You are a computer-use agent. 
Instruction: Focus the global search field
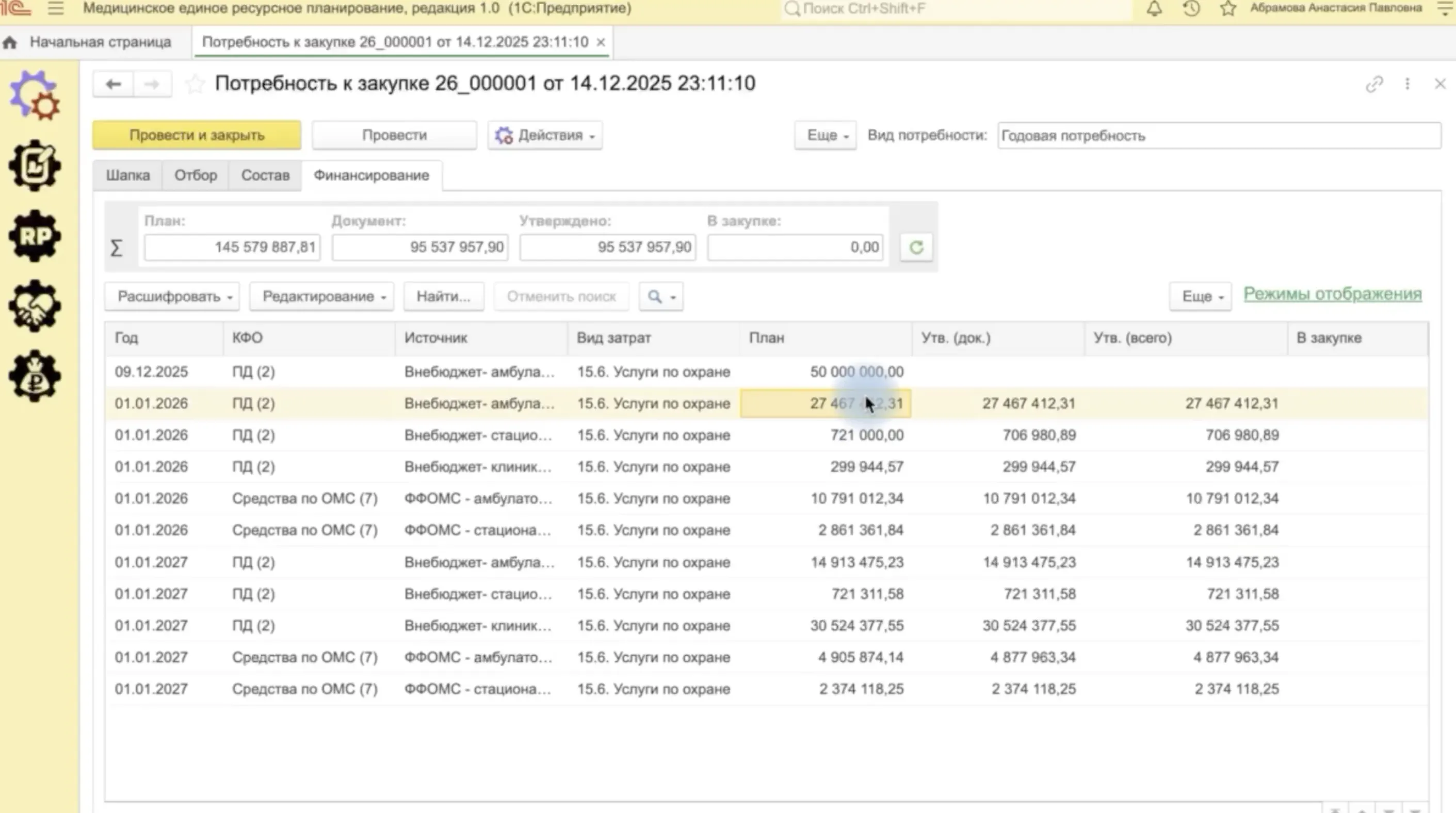[x=957, y=8]
